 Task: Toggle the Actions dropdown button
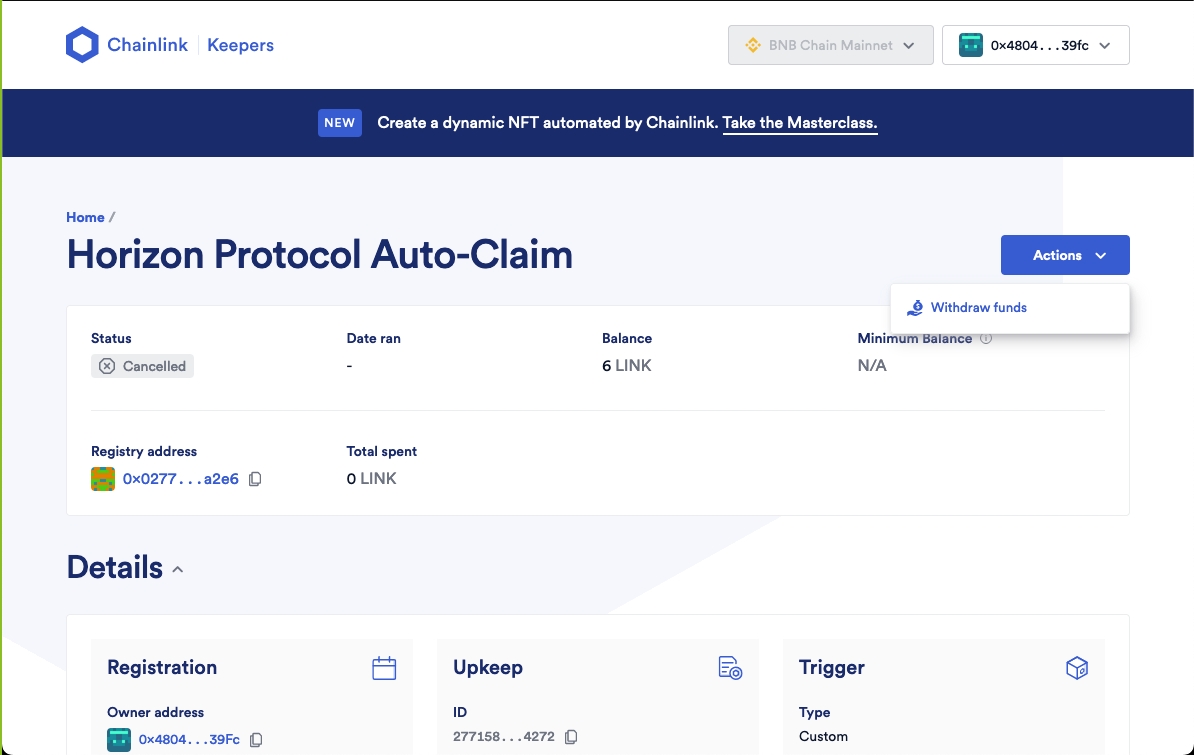click(x=1065, y=255)
